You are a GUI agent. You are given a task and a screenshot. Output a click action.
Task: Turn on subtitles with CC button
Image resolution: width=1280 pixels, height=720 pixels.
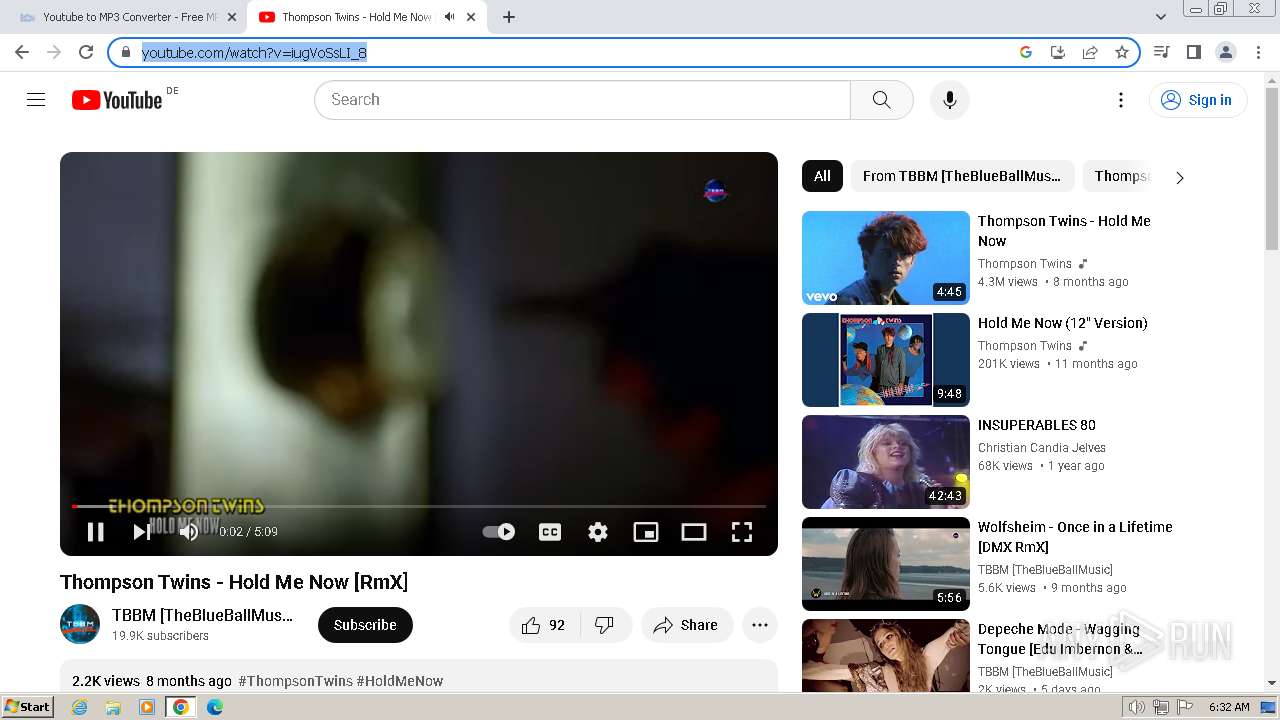[x=550, y=532]
